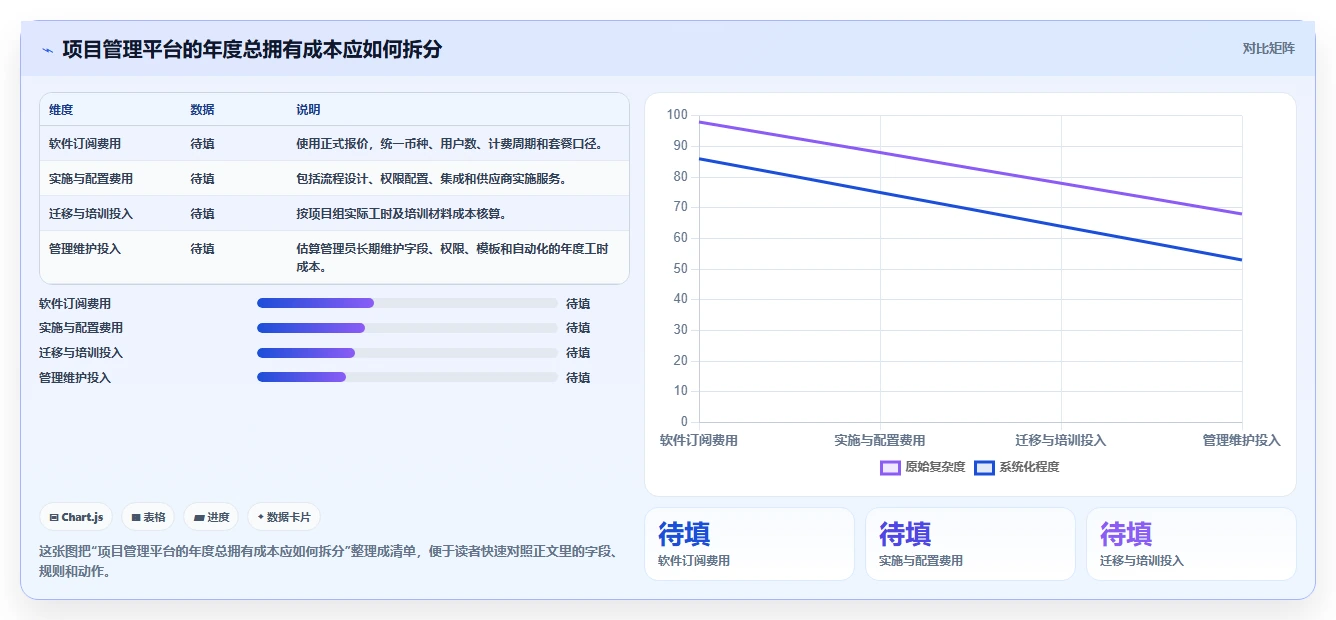Click the description starting 包括流程设计

(431, 179)
